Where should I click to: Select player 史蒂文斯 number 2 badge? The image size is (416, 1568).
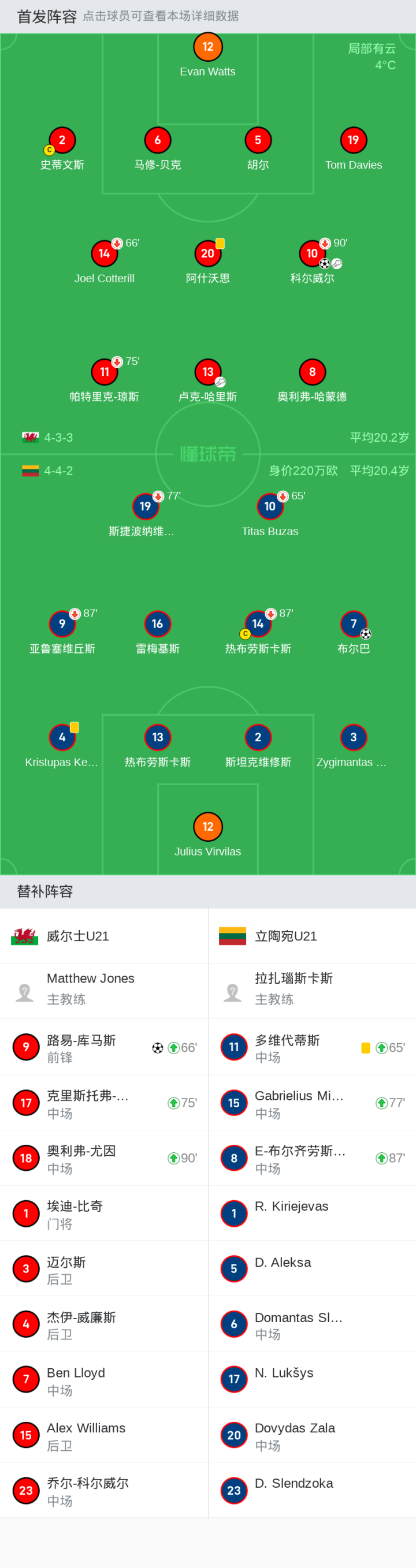point(62,140)
